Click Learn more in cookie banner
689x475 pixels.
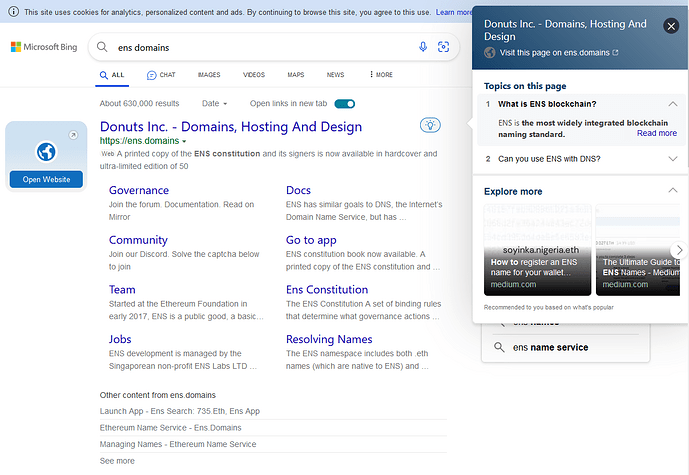(x=453, y=12)
